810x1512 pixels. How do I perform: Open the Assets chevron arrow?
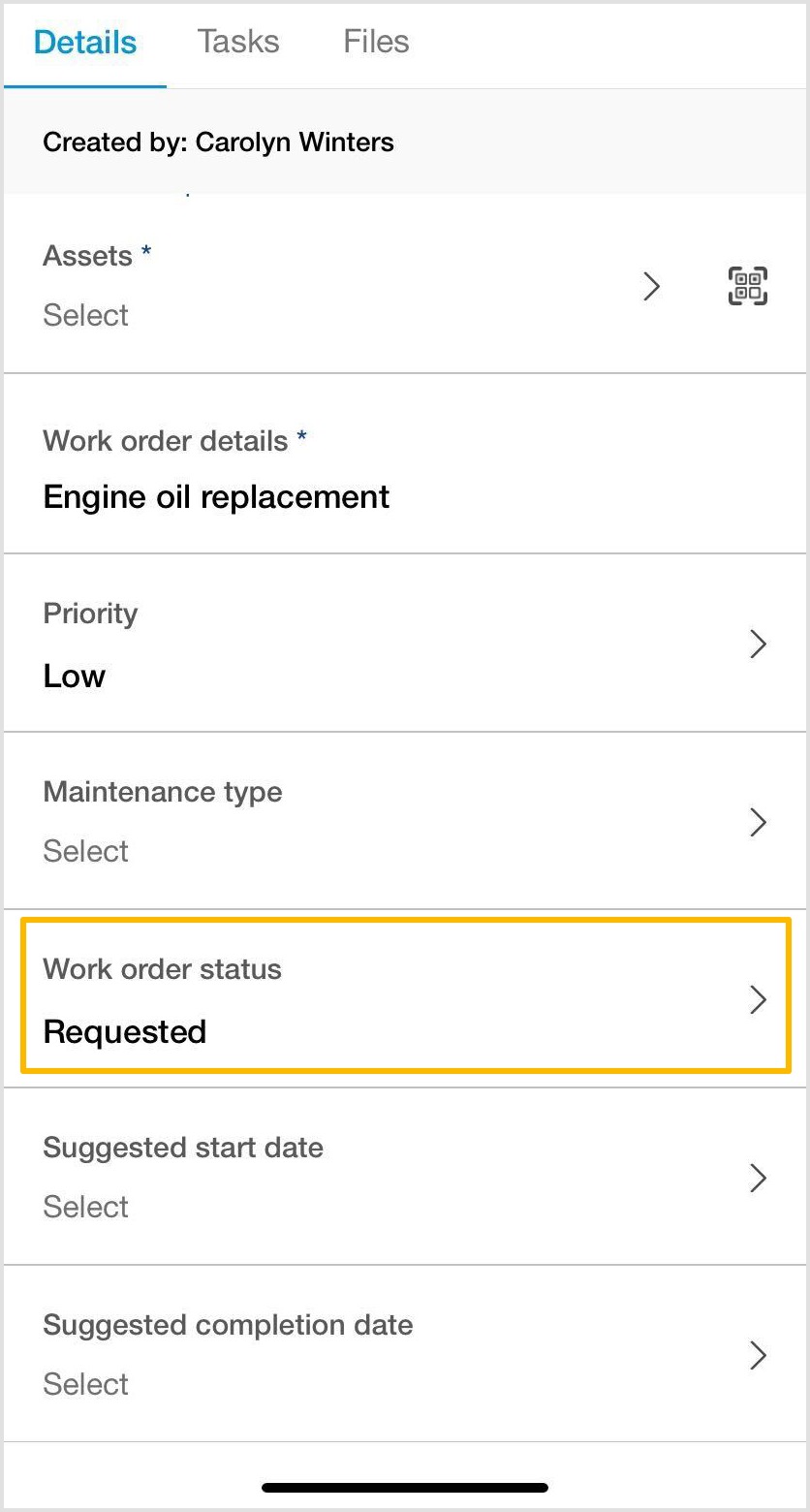tap(652, 287)
